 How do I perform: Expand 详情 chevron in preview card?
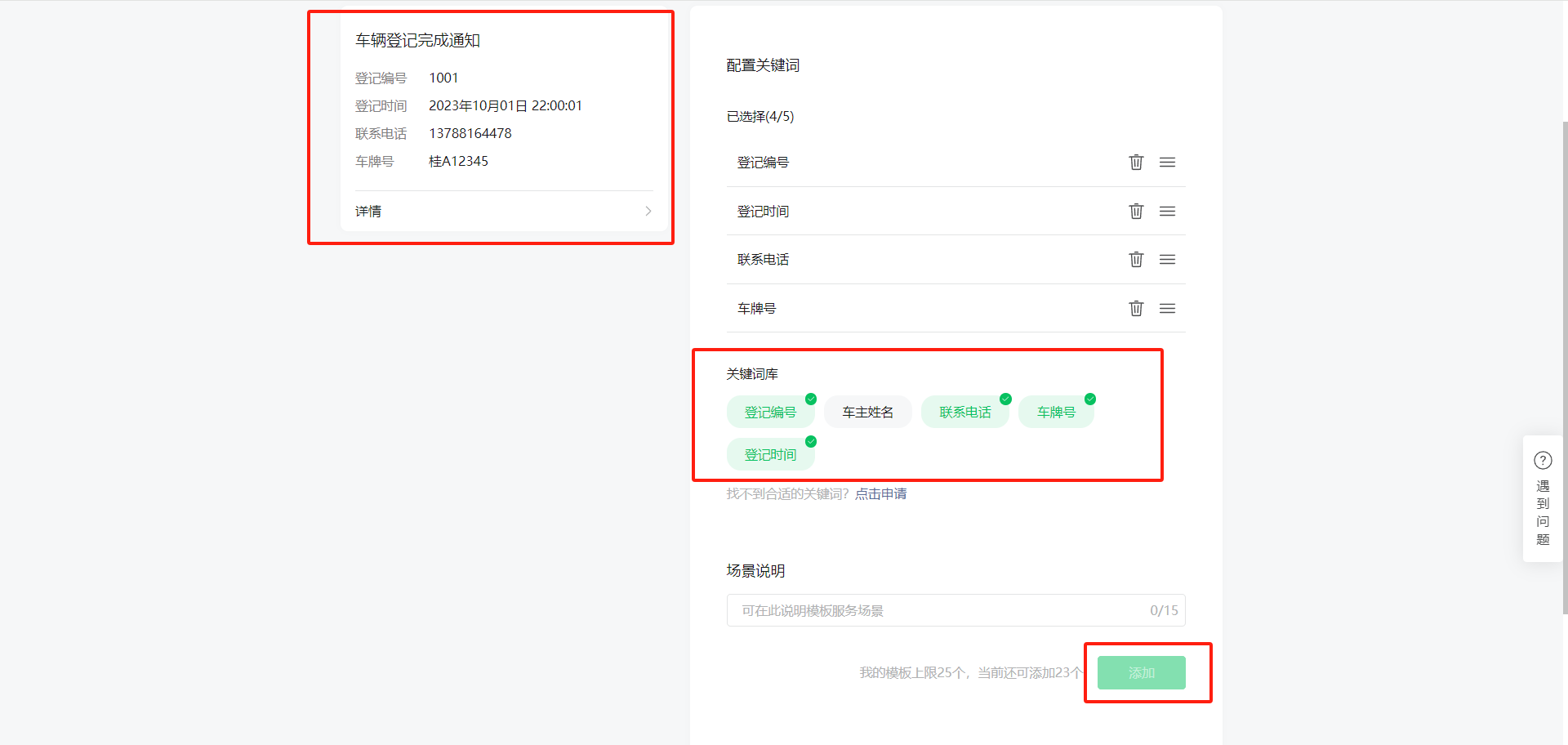[x=648, y=211]
